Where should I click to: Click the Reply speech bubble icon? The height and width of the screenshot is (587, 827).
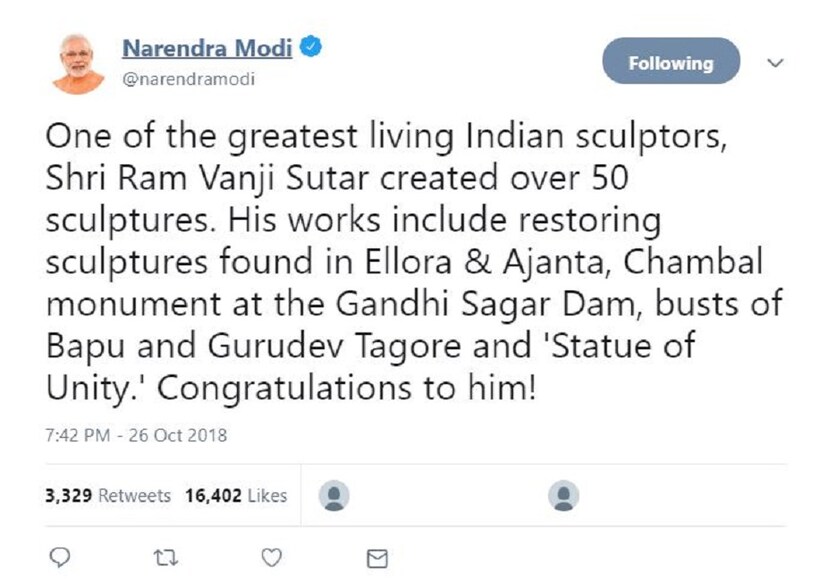click(x=60, y=557)
